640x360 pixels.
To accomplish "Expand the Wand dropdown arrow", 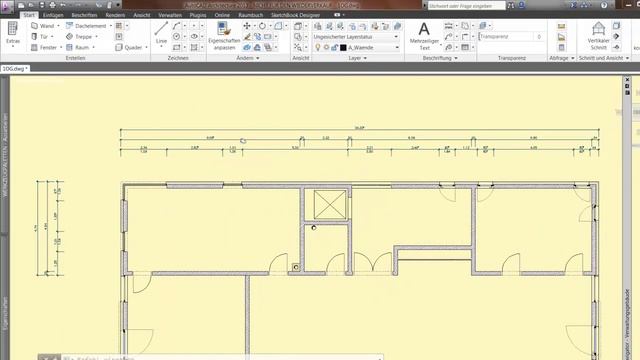I will pyautogui.click(x=58, y=26).
